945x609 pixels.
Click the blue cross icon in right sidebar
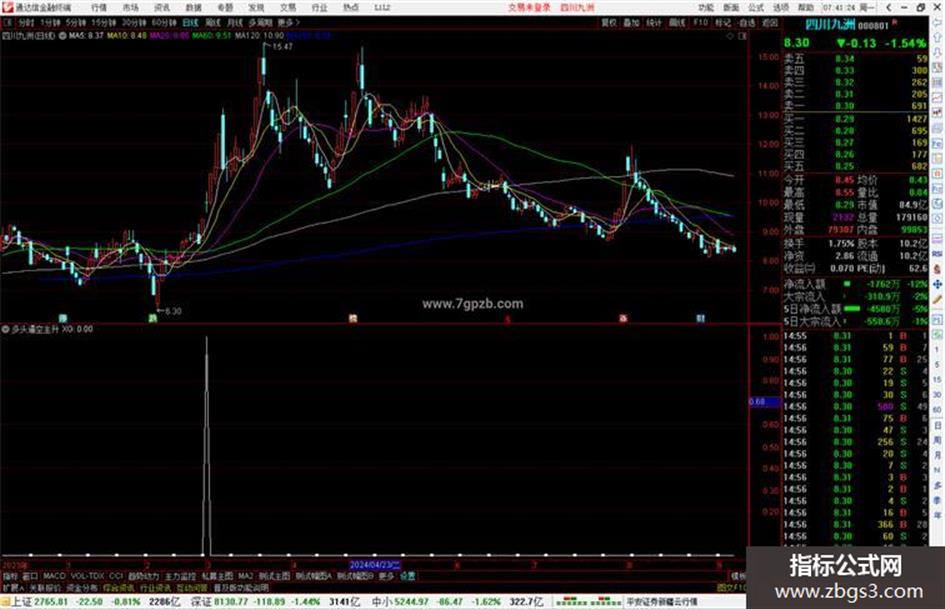pyautogui.click(x=937, y=284)
